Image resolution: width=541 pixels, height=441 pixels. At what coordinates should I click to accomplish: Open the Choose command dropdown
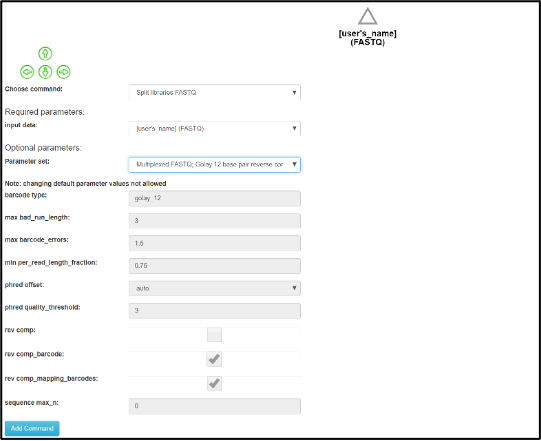[x=215, y=92]
